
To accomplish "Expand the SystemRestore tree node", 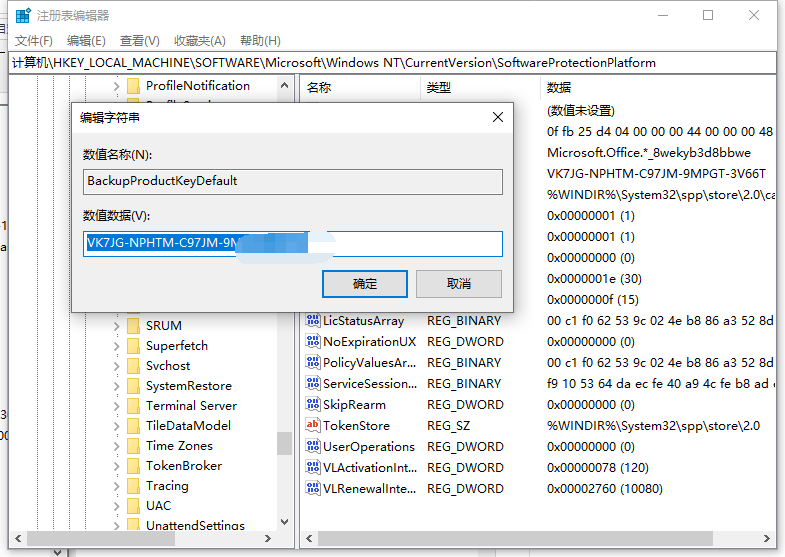I will point(117,386).
